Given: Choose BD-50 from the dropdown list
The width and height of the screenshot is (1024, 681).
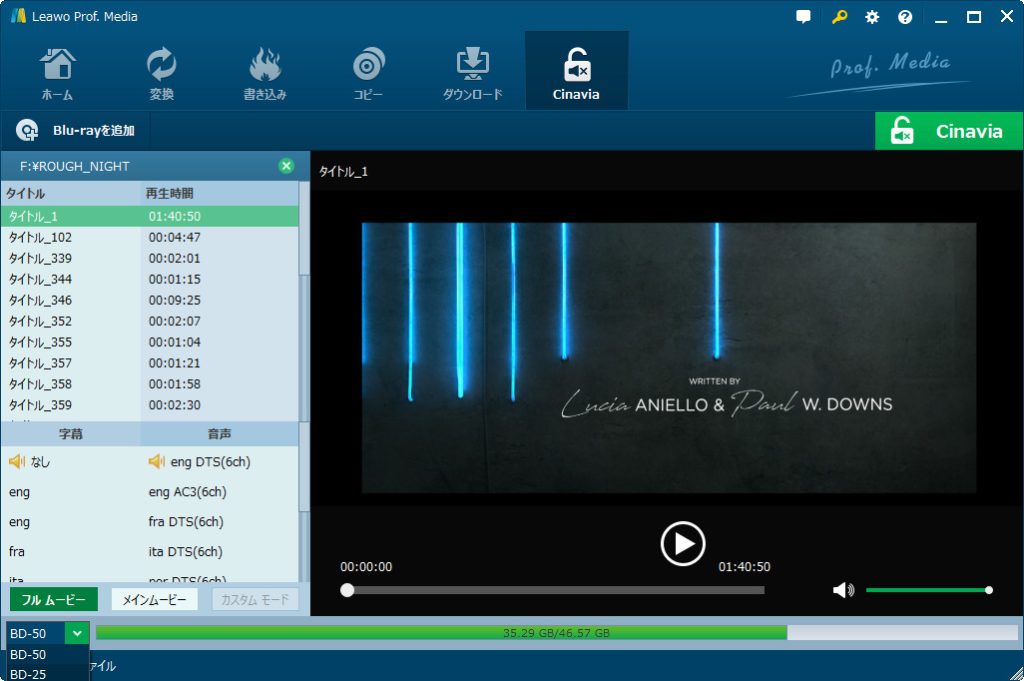Looking at the screenshot, I should tap(47, 654).
